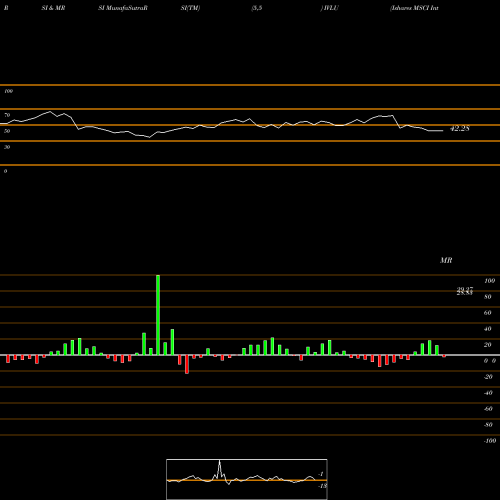Click the RSI axis label 100

coord(8,91)
